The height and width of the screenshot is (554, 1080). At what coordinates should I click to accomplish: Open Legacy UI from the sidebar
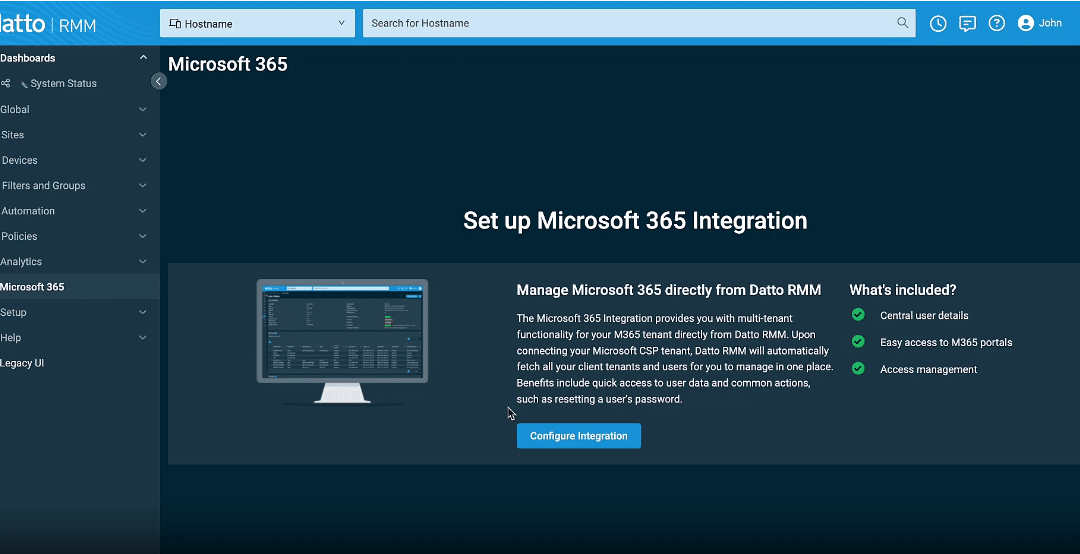22,363
